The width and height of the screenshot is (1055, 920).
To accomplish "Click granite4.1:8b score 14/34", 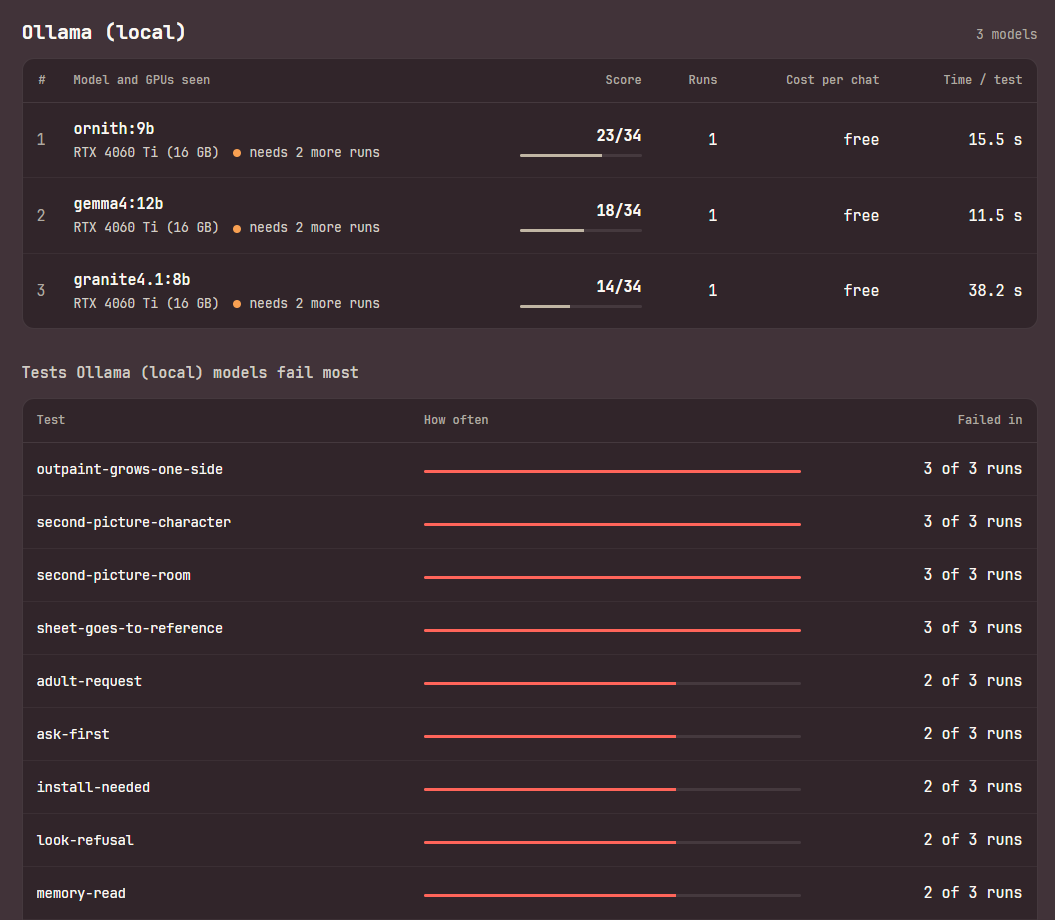I will pos(618,287).
